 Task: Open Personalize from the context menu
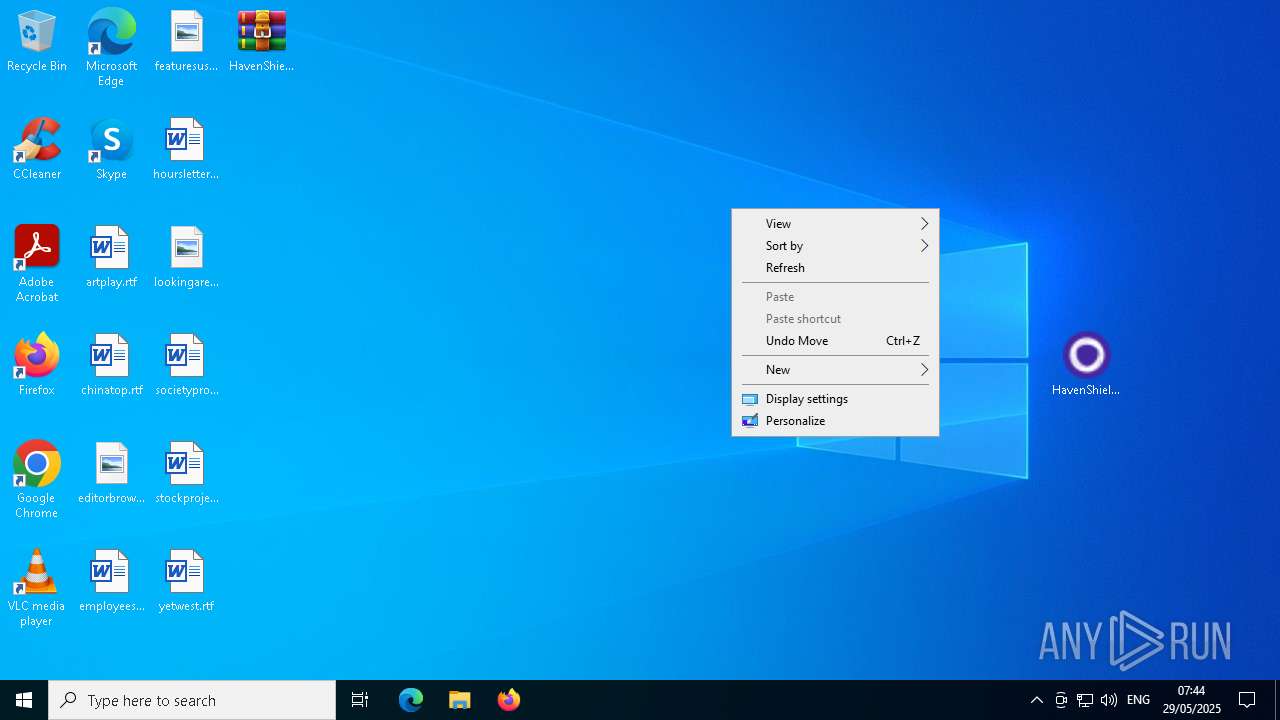pos(835,421)
